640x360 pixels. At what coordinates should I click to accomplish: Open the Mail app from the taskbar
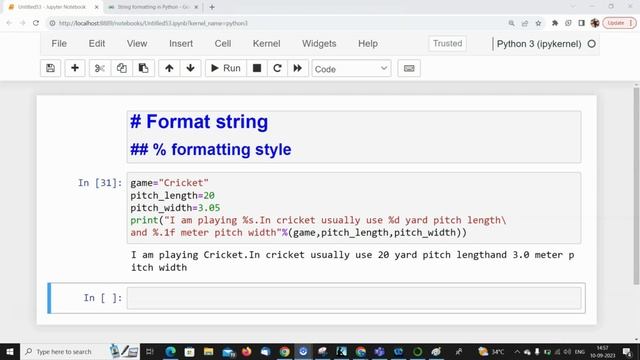coord(228,351)
